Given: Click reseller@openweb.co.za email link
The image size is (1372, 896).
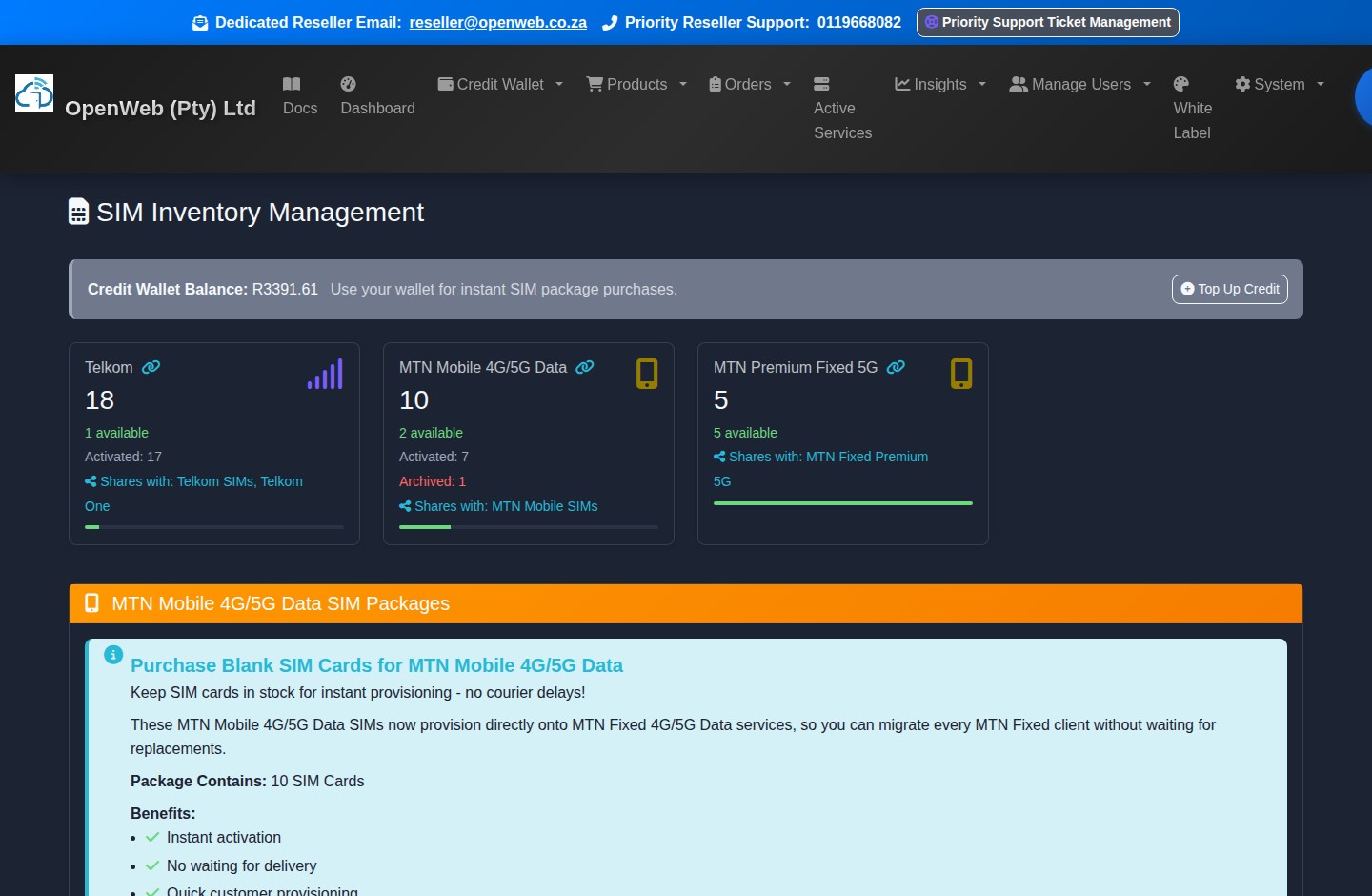Looking at the screenshot, I should [498, 23].
